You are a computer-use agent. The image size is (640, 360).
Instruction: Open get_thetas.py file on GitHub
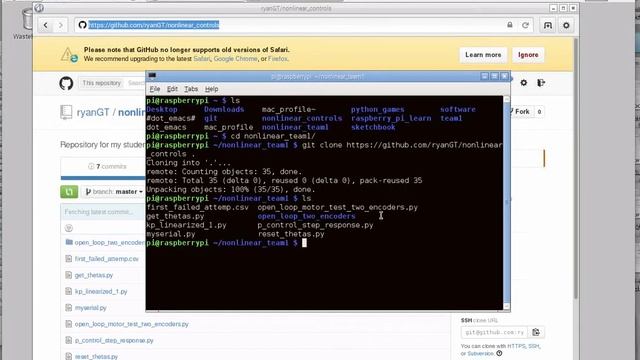click(94, 275)
